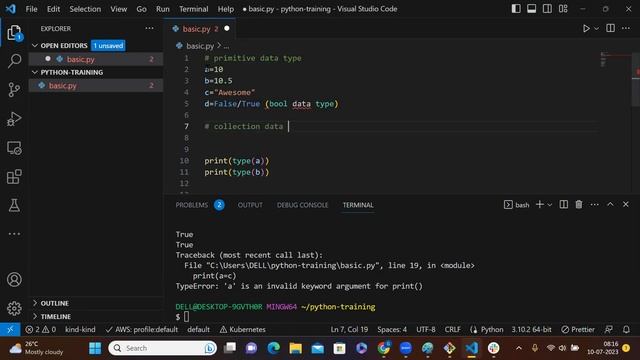Split the editor to the right

click(610, 28)
